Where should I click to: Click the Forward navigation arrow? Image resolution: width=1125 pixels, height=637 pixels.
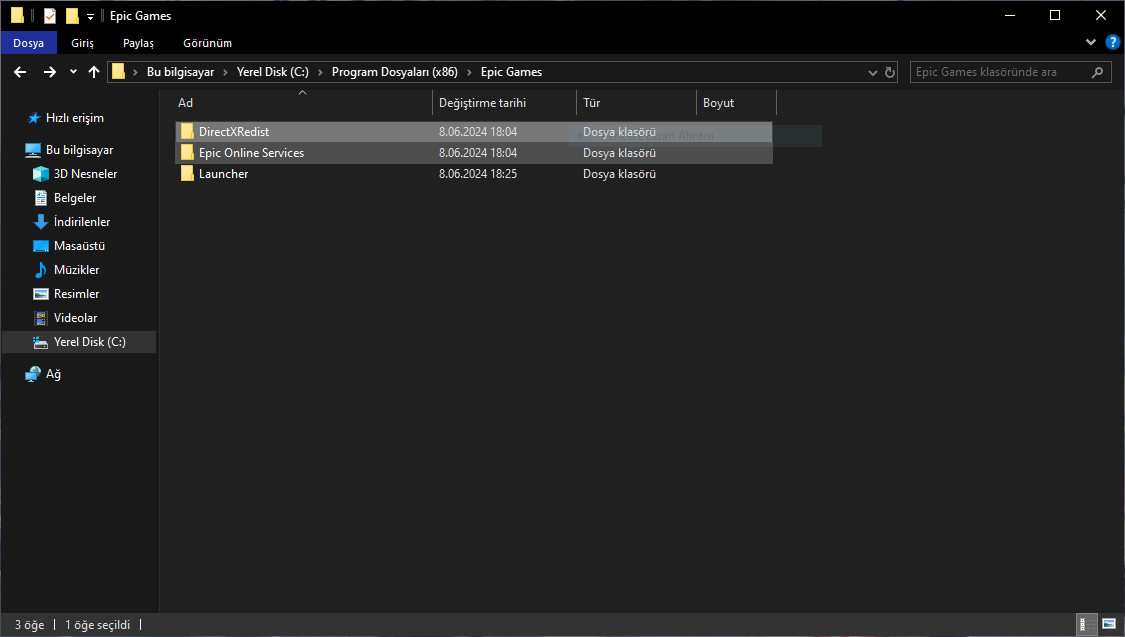pos(50,72)
